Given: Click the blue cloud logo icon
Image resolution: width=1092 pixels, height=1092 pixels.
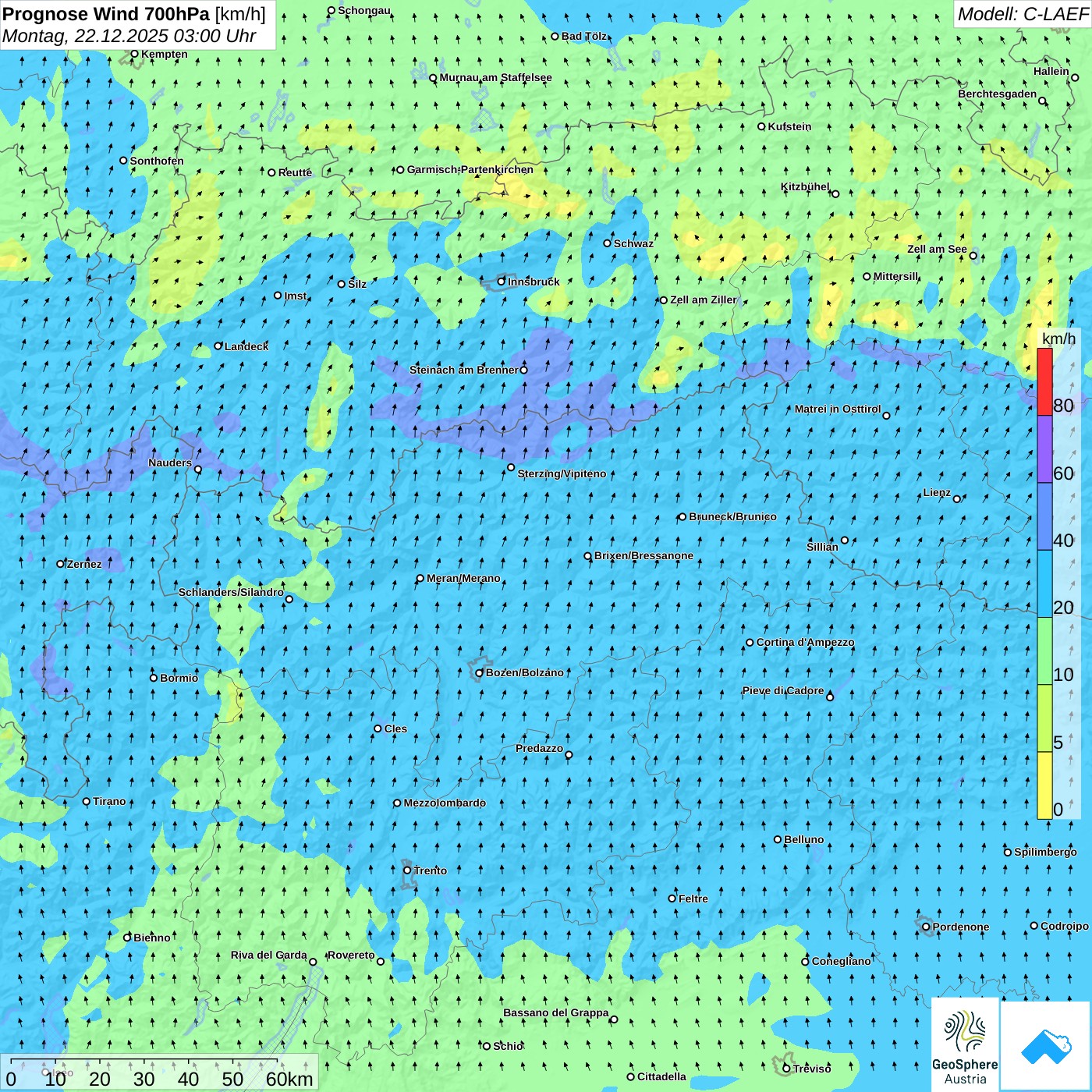Looking at the screenshot, I should pos(1046,1046).
